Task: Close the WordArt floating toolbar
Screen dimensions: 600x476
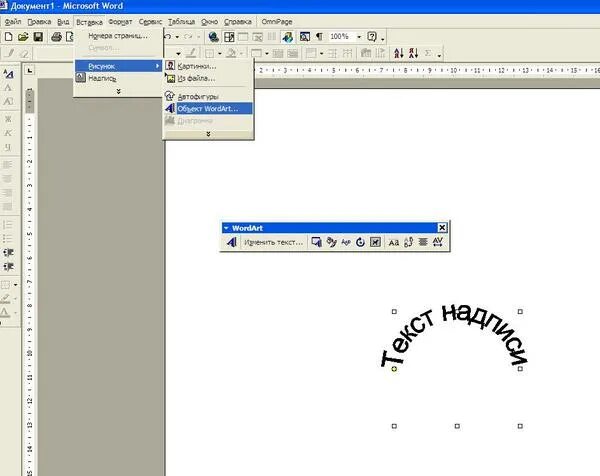Action: click(x=442, y=228)
